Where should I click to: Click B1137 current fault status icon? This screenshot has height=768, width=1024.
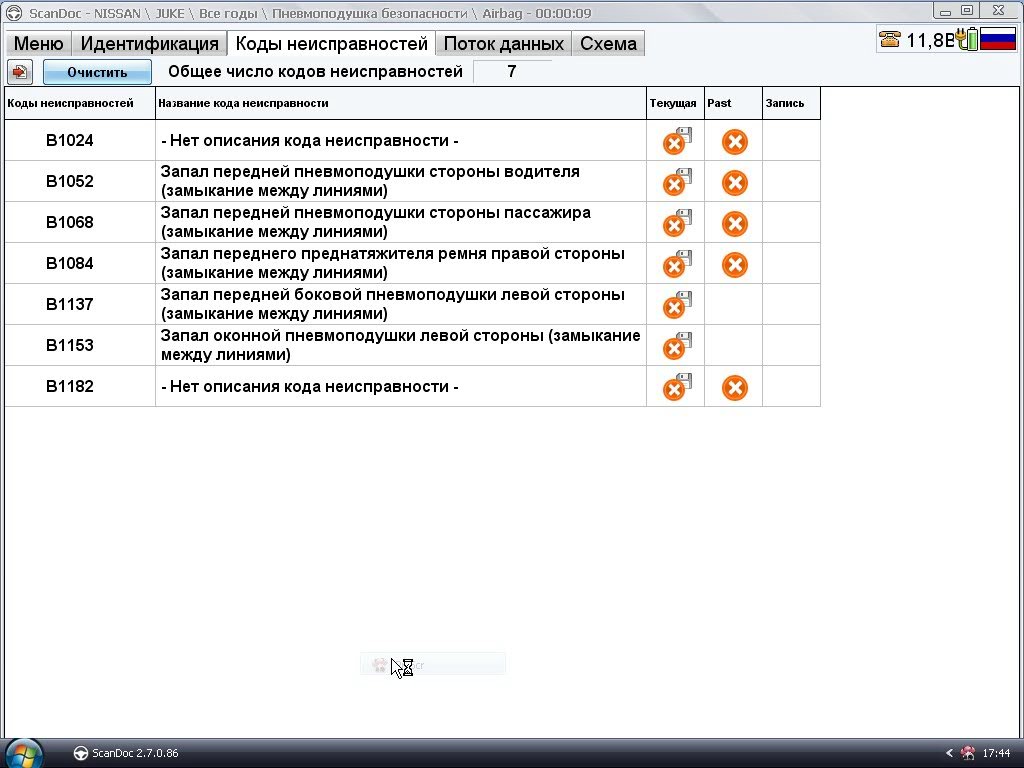click(x=677, y=305)
